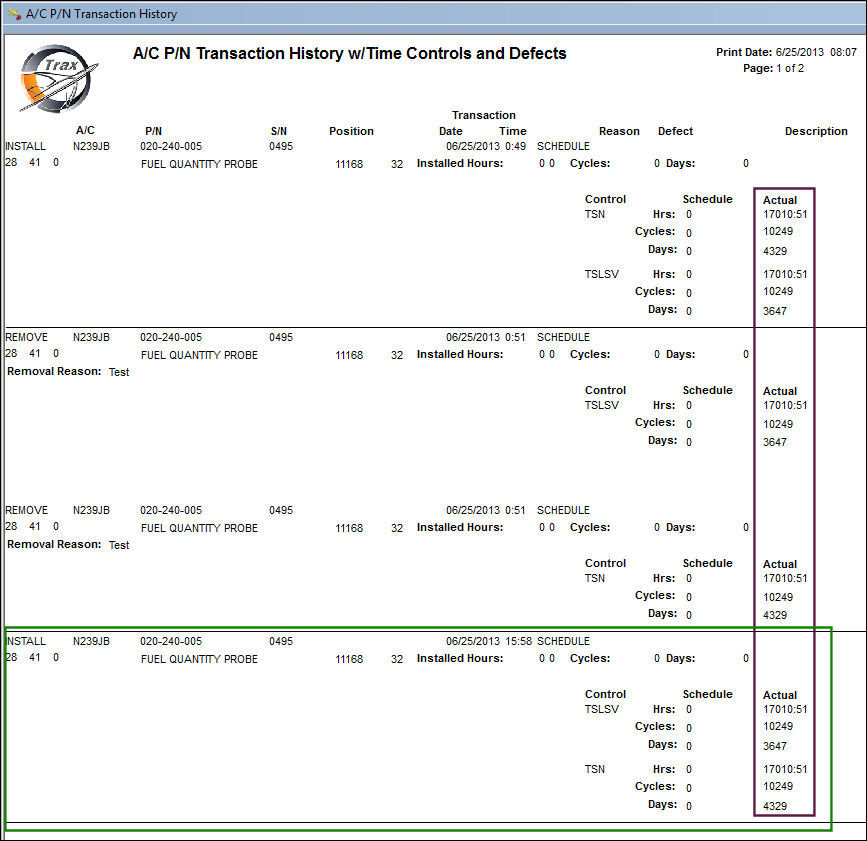Click the A/C column header
Screen dimensions: 867x841
[x=85, y=130]
